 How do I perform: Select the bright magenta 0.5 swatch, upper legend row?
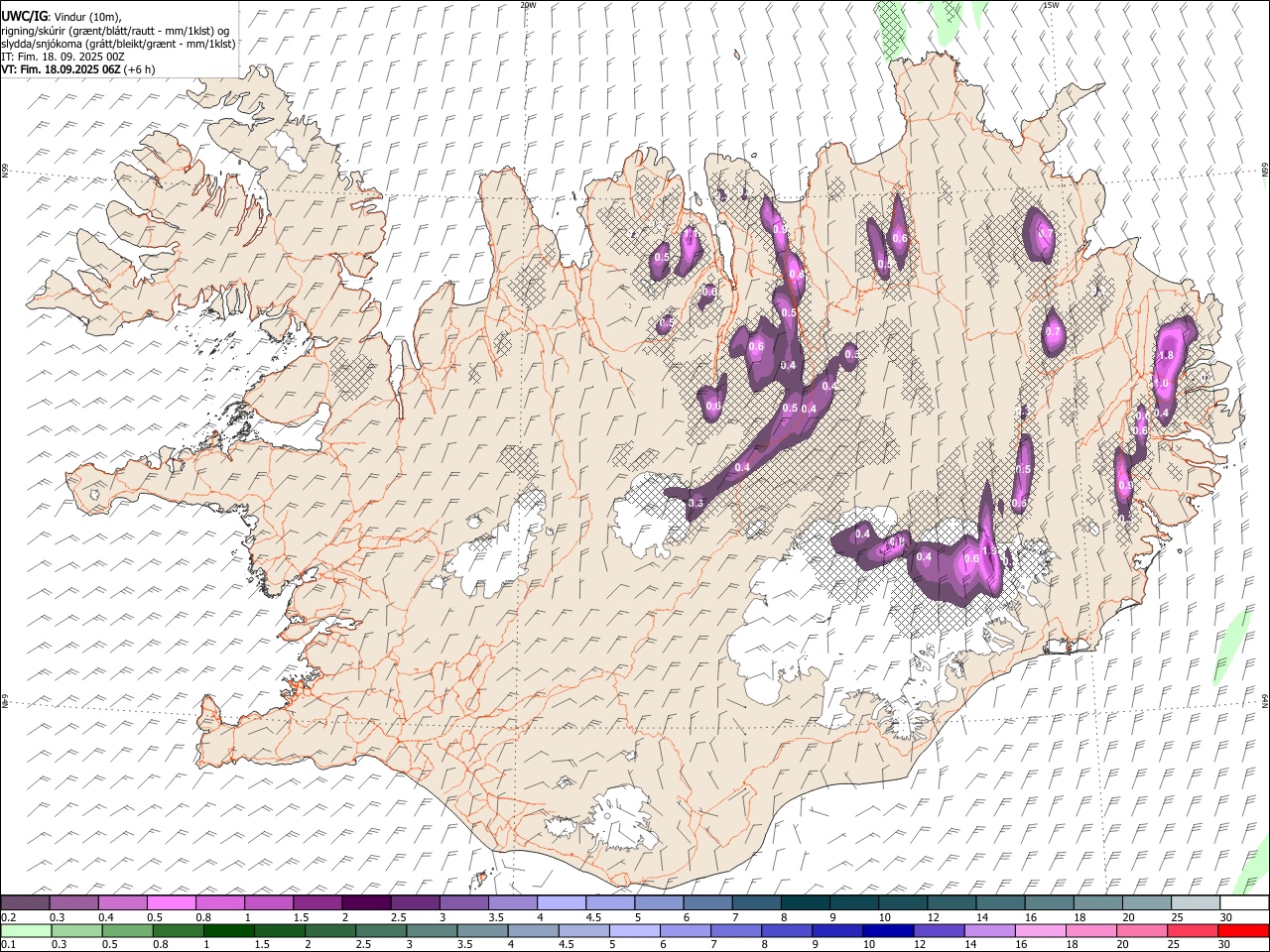pyautogui.click(x=172, y=903)
